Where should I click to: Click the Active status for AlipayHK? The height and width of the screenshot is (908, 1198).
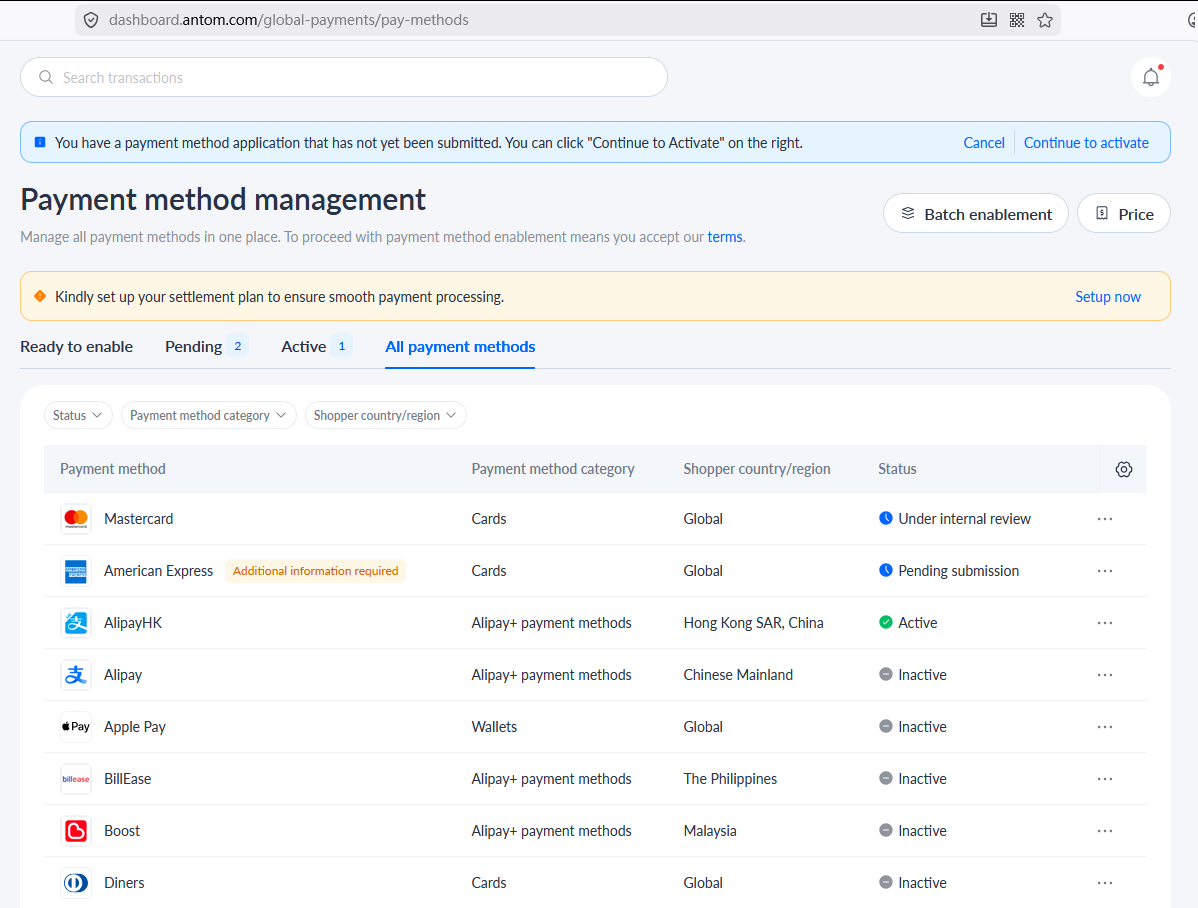(908, 623)
